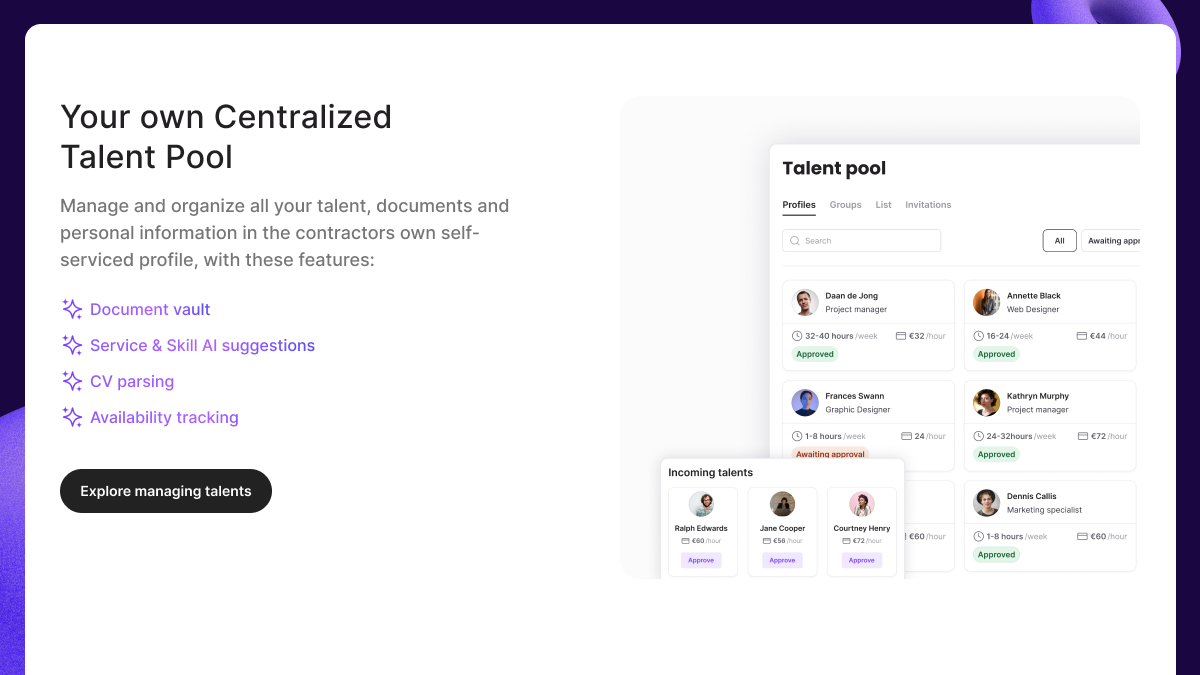The image size is (1200, 675).
Task: Select the List tab
Action: (x=883, y=204)
